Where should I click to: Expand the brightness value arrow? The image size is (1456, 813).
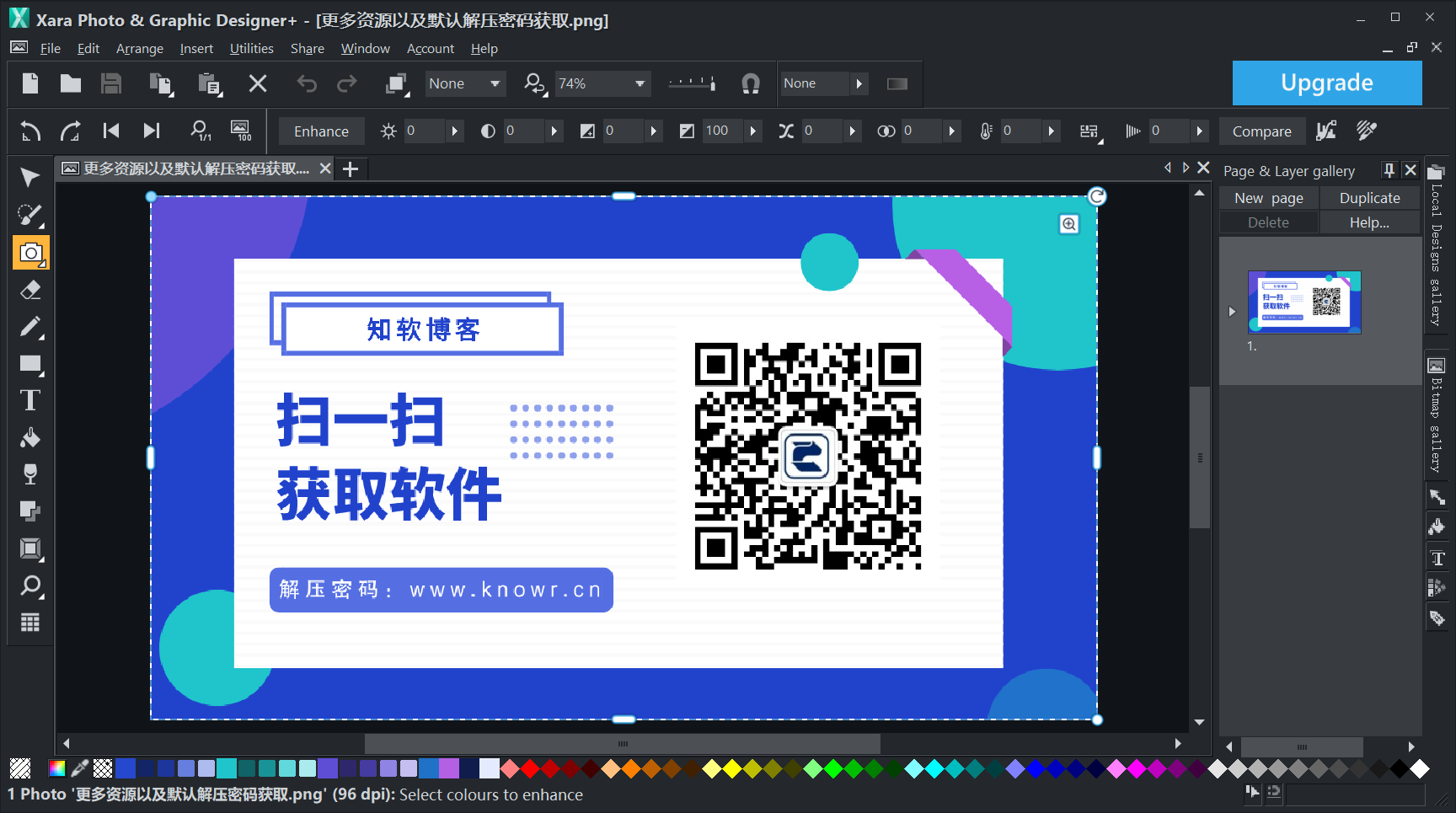pos(455,131)
